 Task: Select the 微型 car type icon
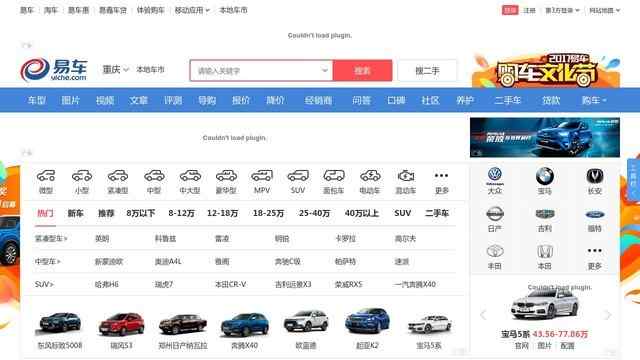(x=46, y=176)
